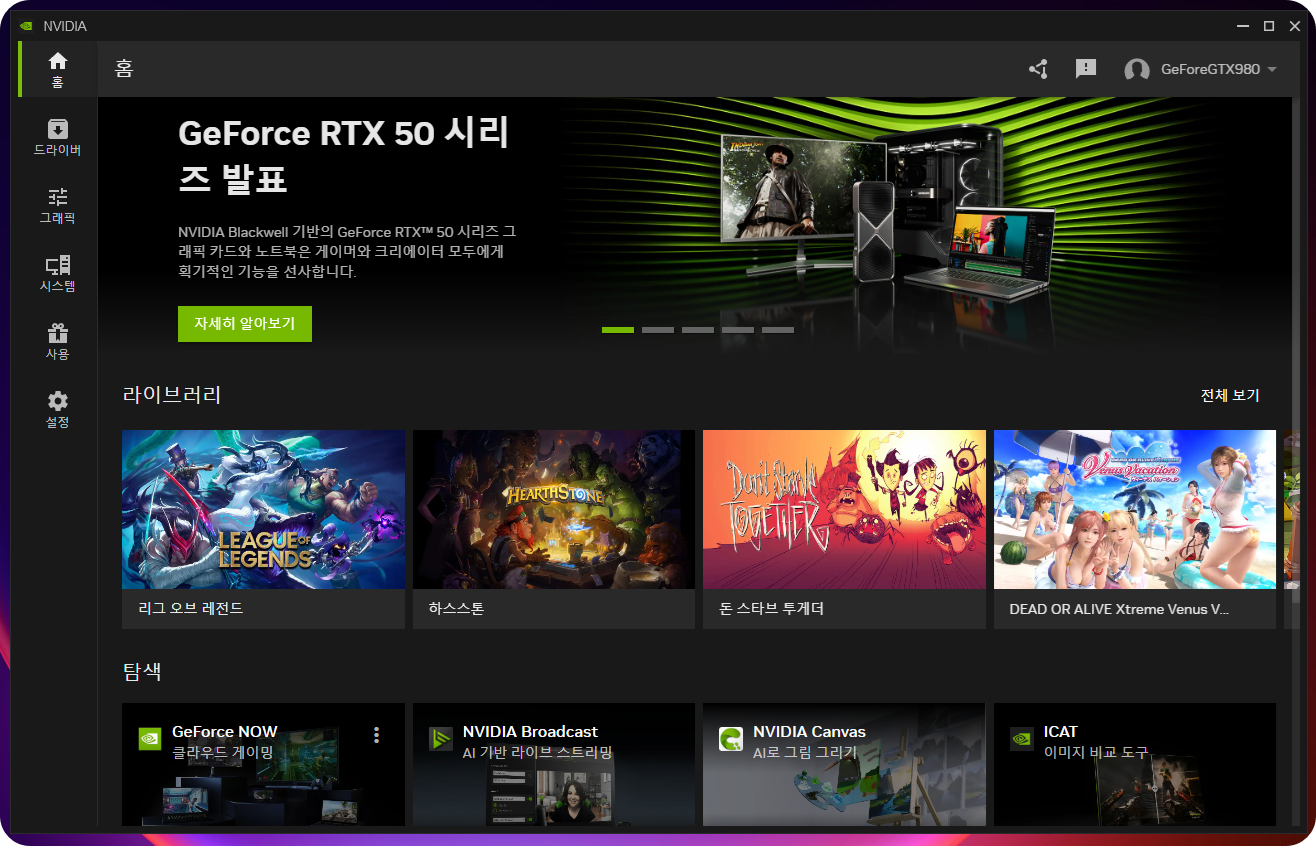Open the League of Legends game thumbnail

point(263,509)
